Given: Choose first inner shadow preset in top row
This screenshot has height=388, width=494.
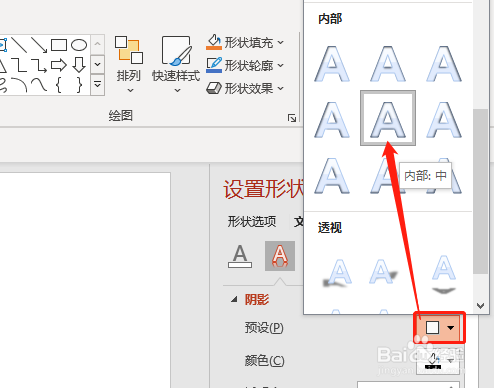Looking at the screenshot, I should click(332, 63).
